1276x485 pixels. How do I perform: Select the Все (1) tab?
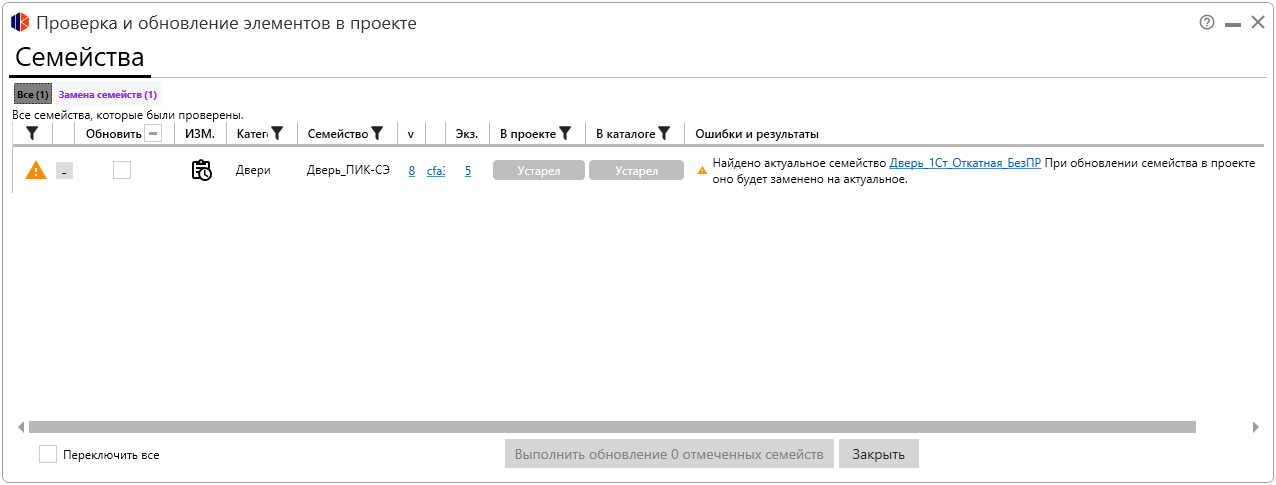(x=33, y=95)
